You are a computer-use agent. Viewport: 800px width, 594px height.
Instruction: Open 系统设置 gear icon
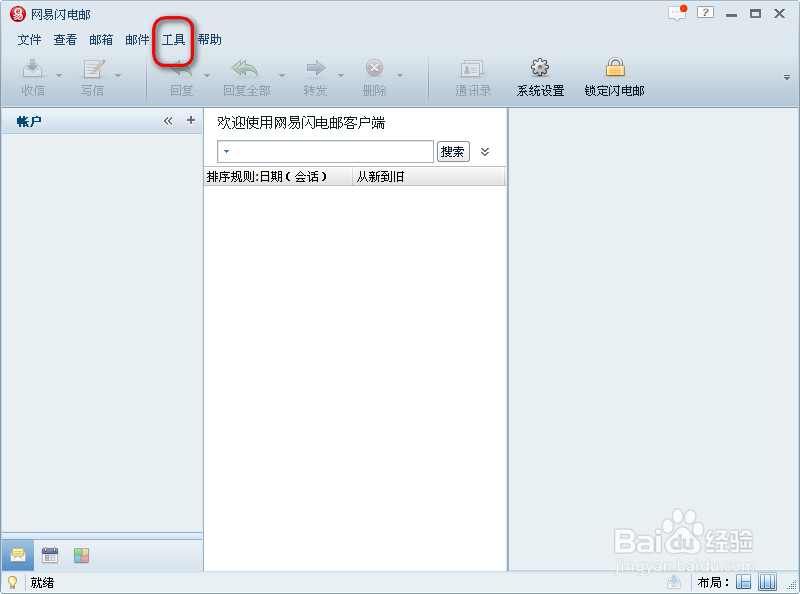pyautogui.click(x=540, y=68)
